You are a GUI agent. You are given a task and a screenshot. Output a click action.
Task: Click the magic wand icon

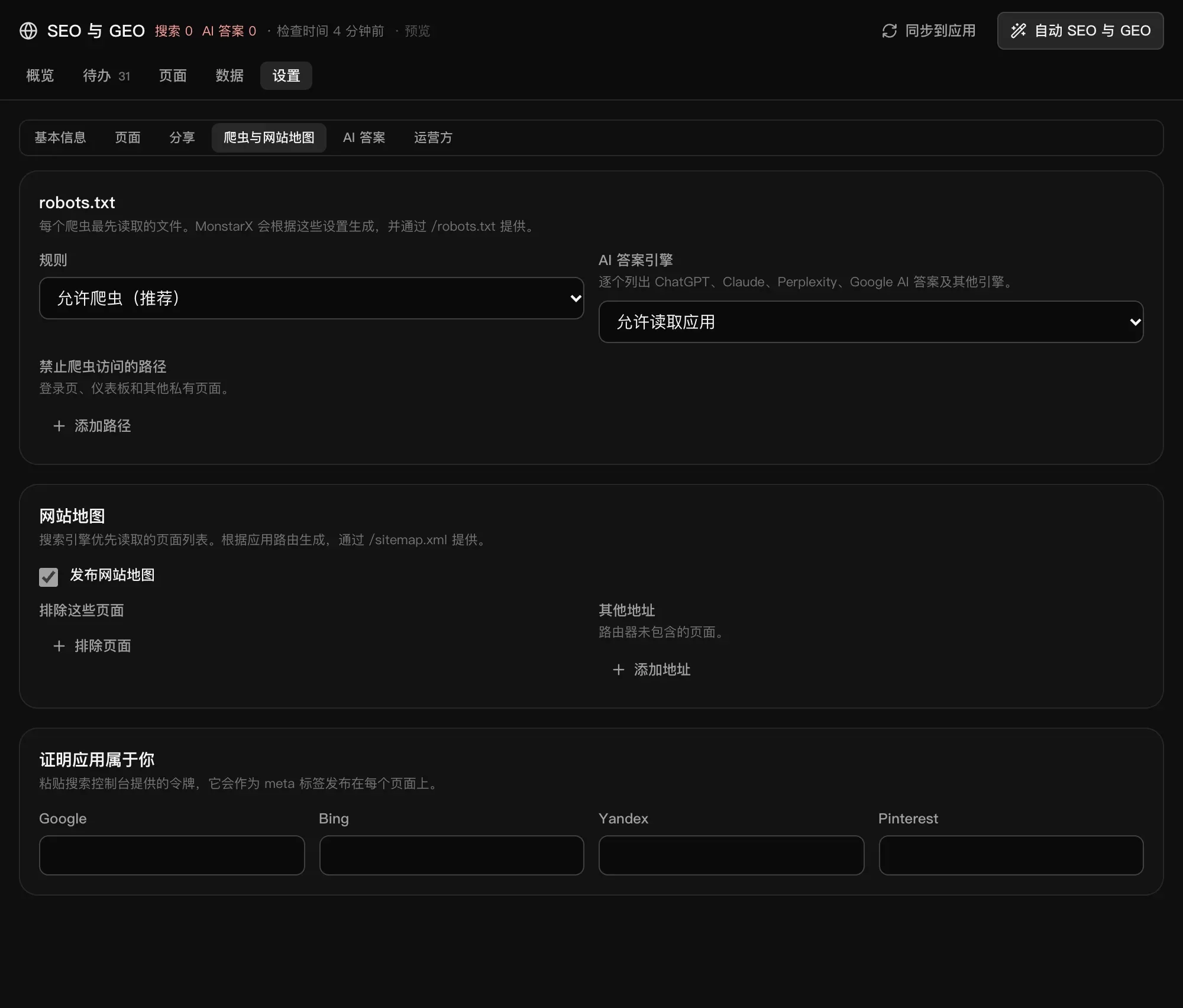click(1019, 31)
